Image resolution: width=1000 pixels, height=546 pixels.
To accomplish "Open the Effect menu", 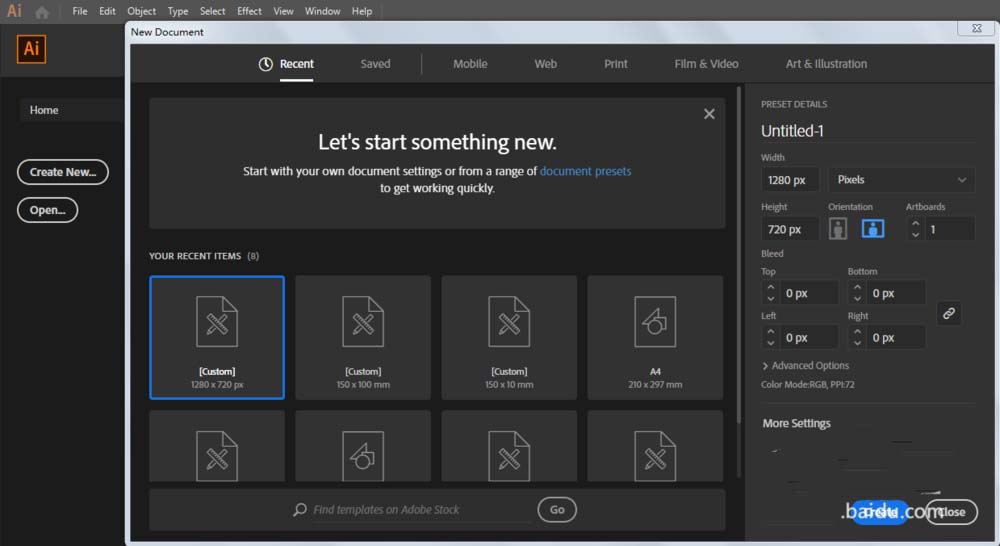I will point(249,11).
